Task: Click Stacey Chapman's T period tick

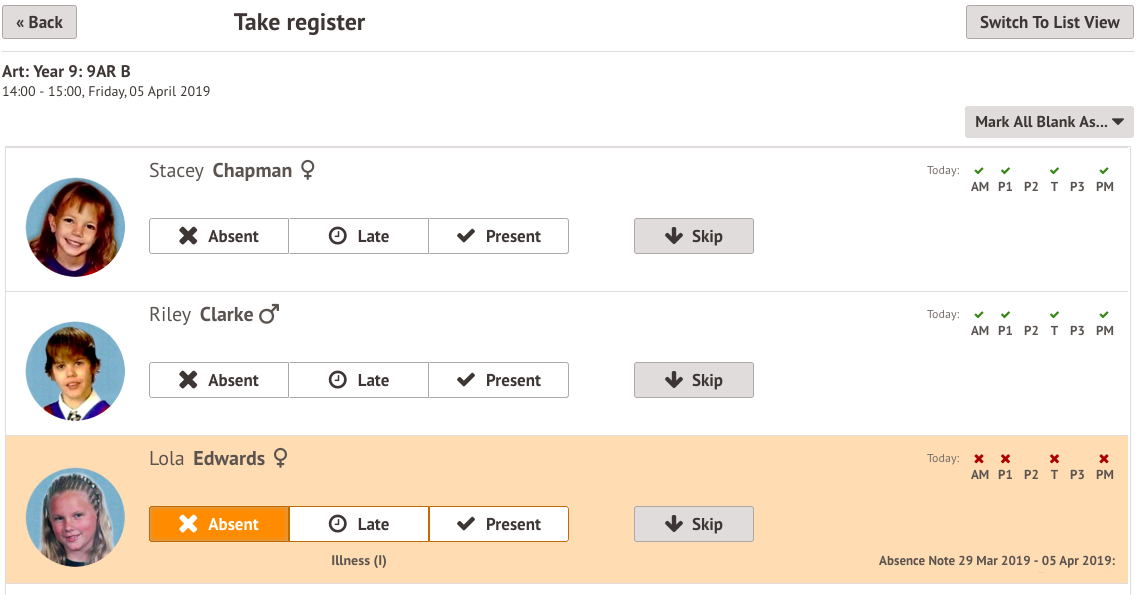Action: pos(1054,171)
